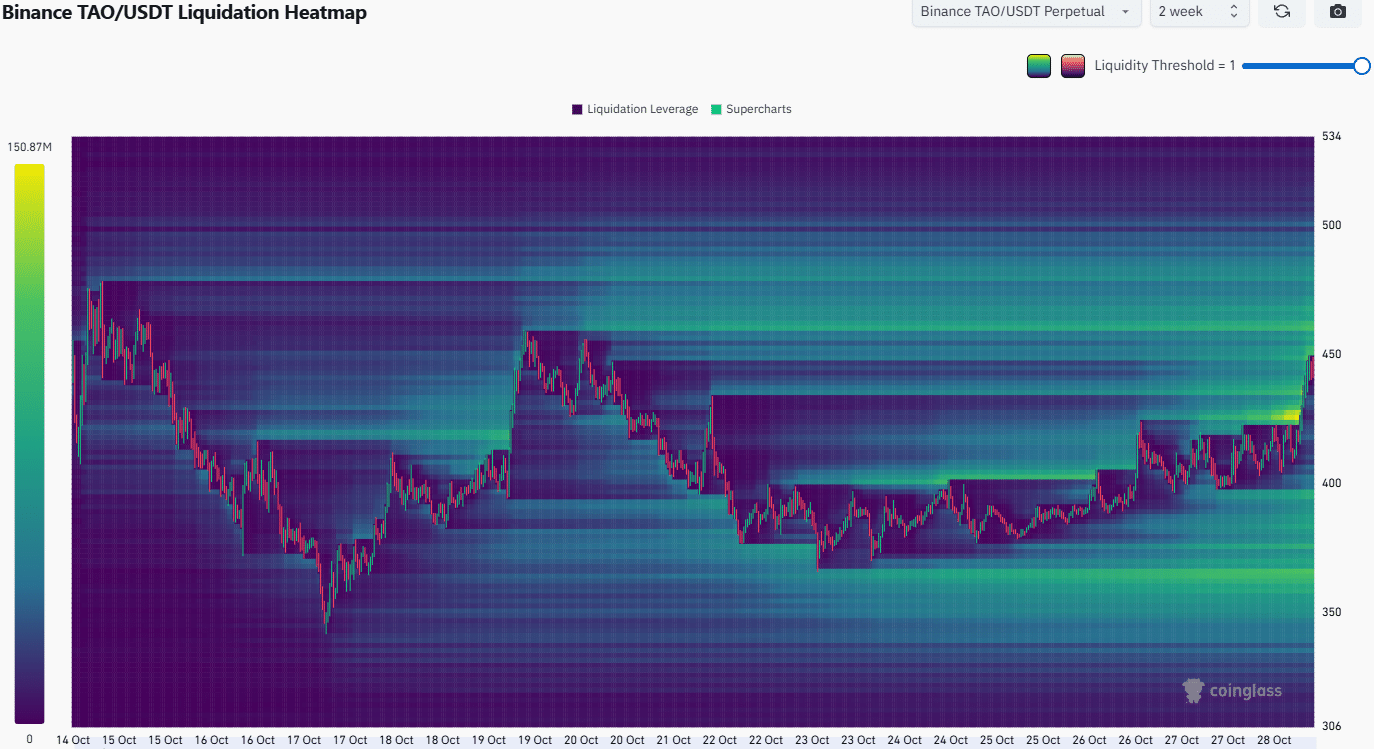Click the vertical intensity color scale bar

(x=29, y=440)
